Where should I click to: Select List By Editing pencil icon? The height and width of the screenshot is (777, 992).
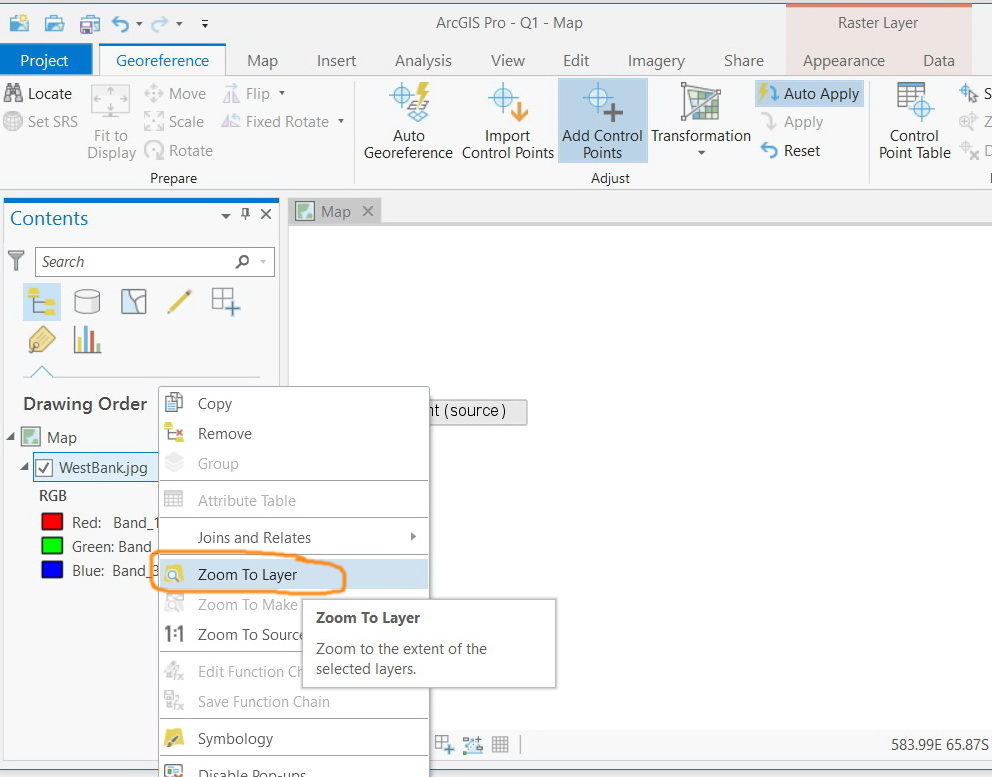point(179,302)
